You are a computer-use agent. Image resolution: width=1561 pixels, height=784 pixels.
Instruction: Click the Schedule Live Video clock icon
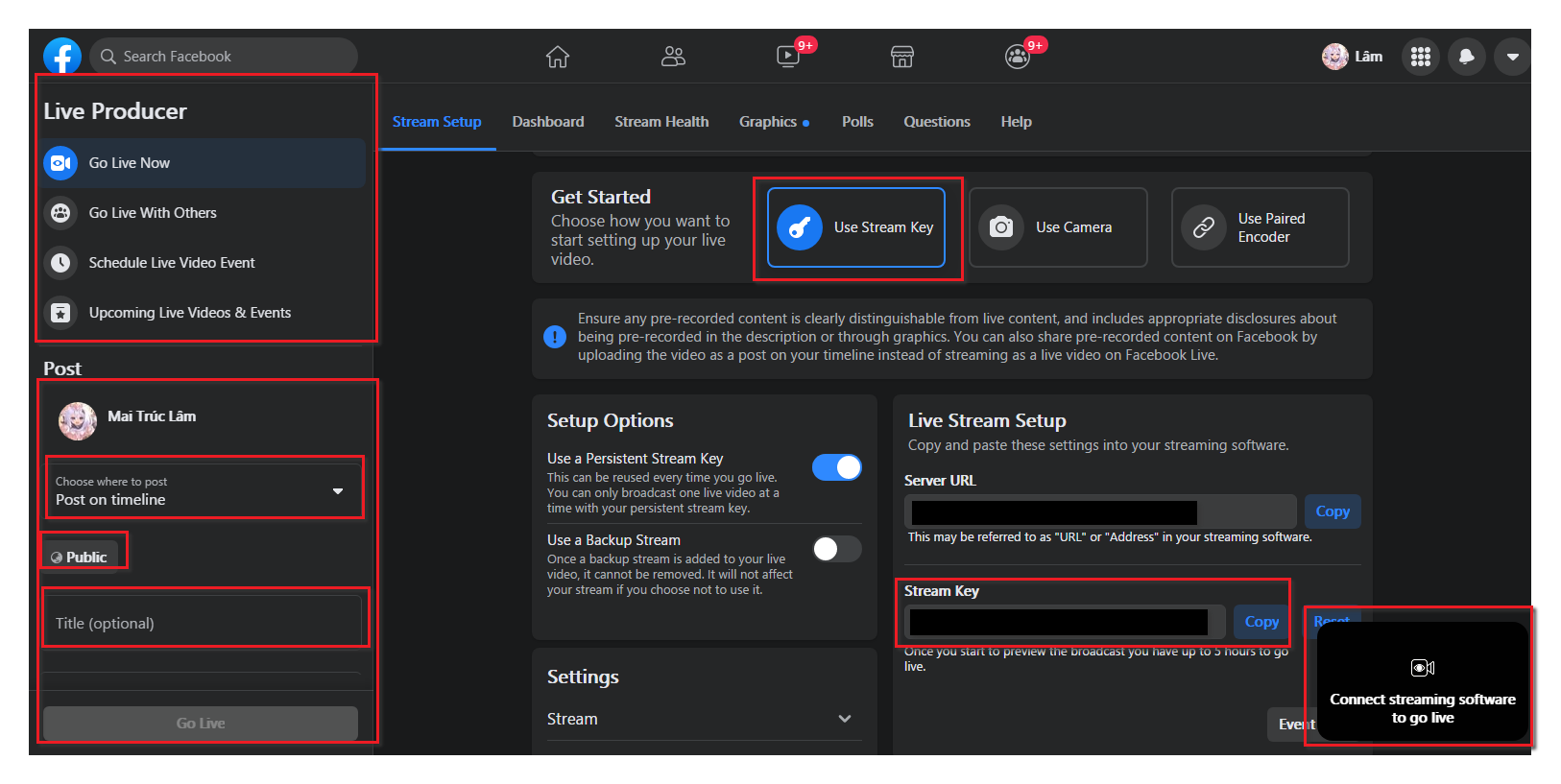(x=60, y=263)
